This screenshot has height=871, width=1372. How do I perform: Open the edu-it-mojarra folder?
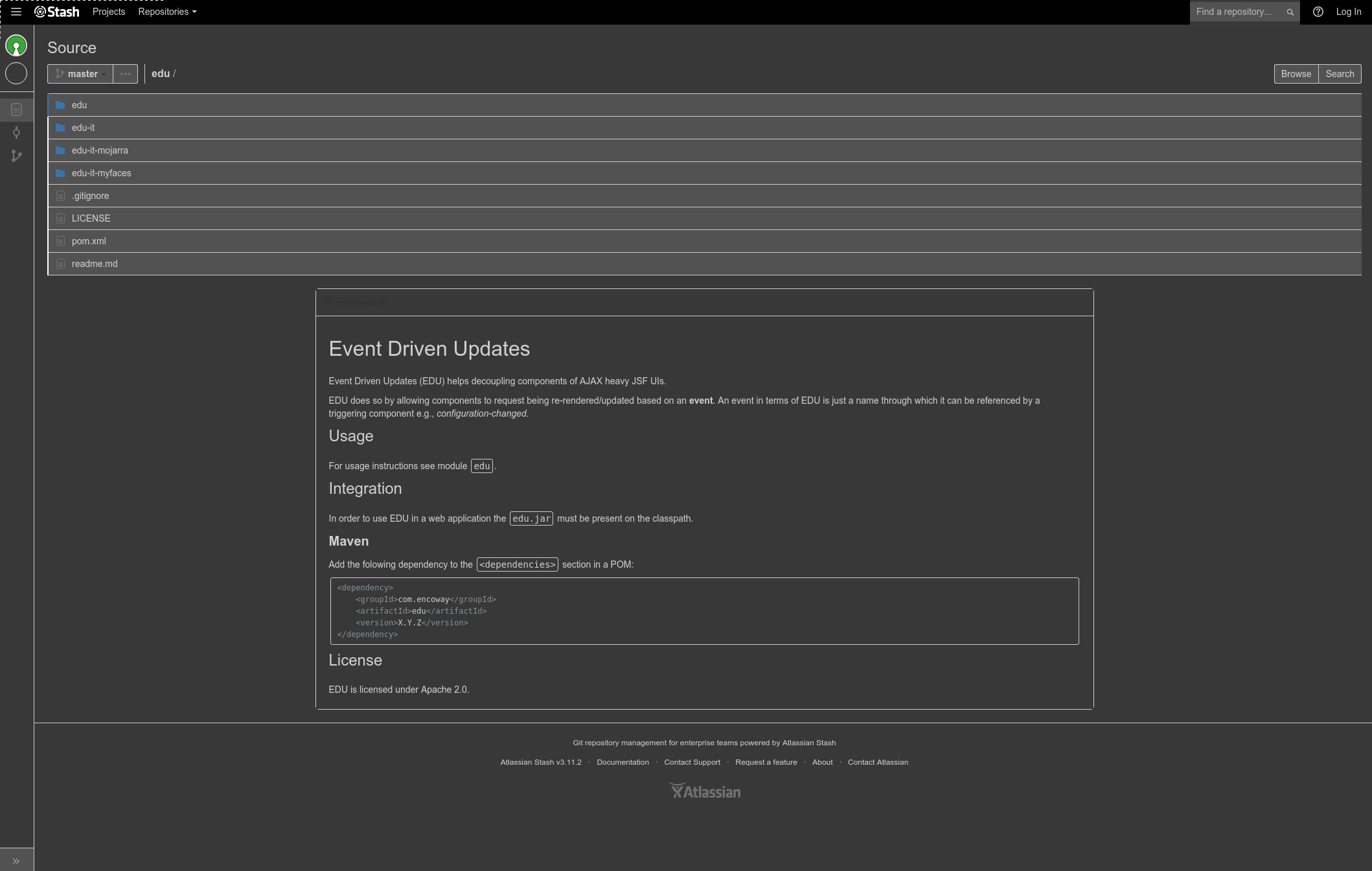[100, 150]
